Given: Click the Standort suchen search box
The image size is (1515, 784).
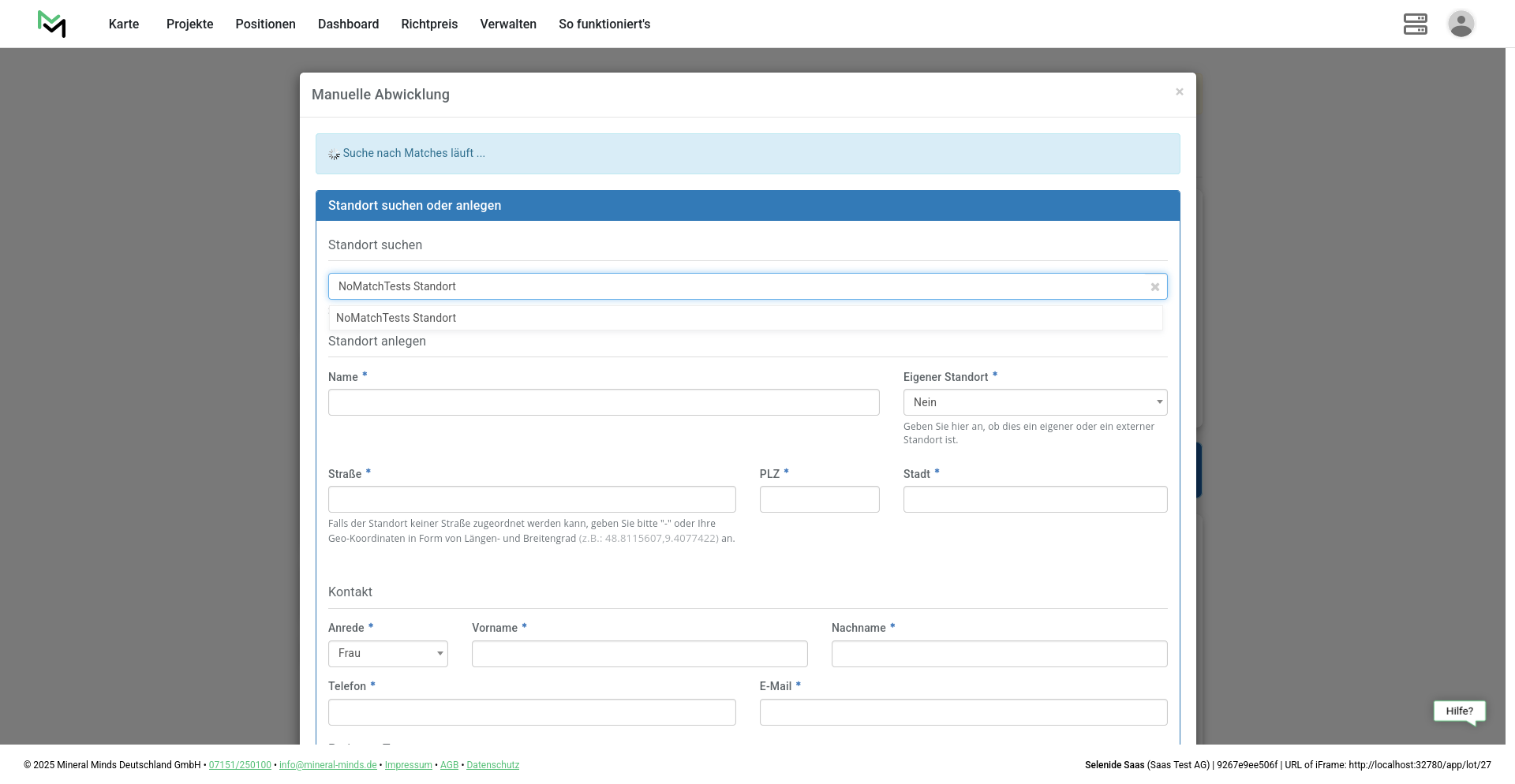Looking at the screenshot, I should 734,286.
